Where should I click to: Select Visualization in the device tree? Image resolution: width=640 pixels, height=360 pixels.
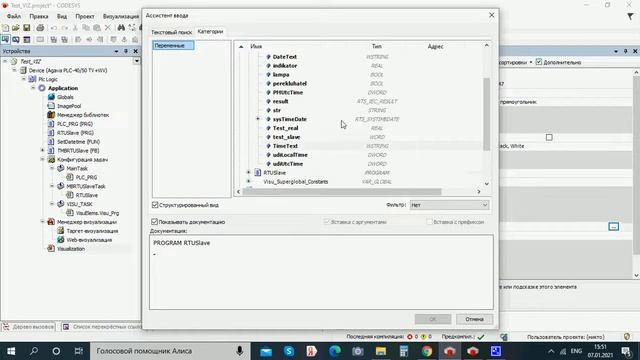pos(71,249)
